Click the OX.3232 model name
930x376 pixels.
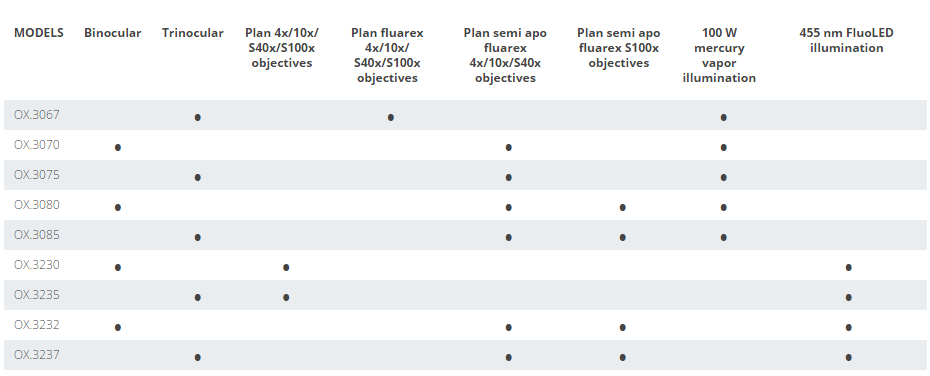(37, 324)
